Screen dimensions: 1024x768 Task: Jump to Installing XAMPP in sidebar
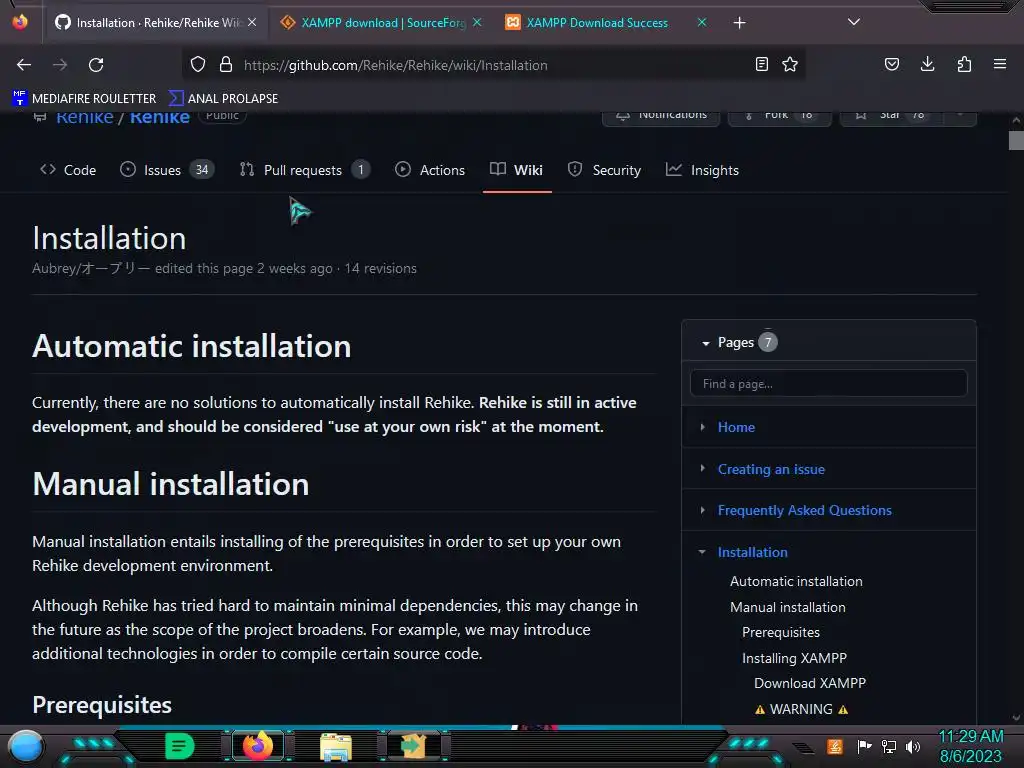(x=794, y=658)
